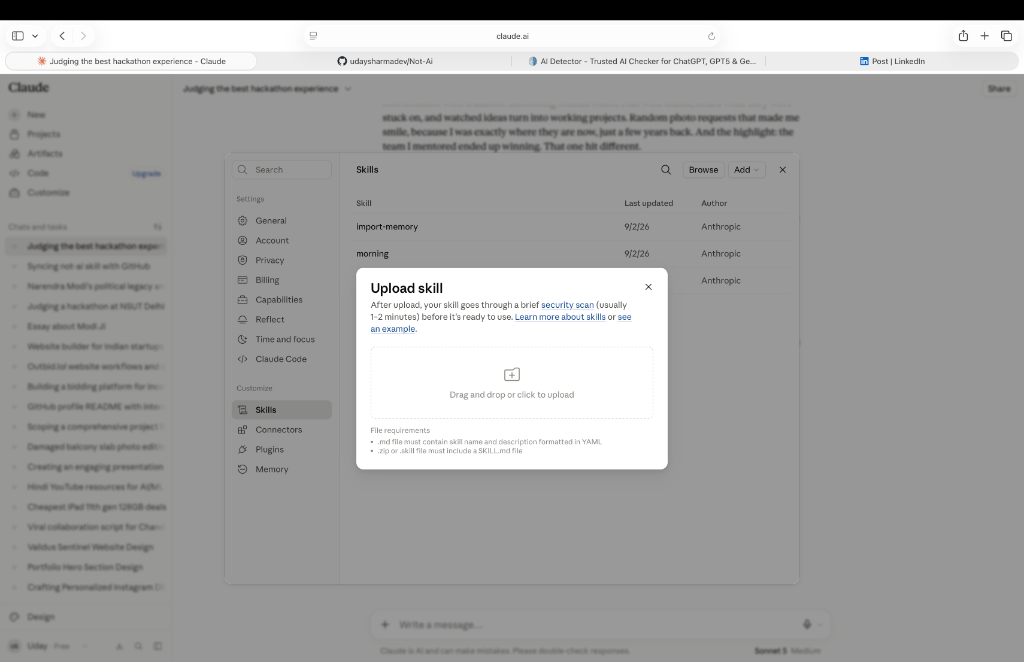
Task: Click search icon near Uday profile
Action: pyautogui.click(x=138, y=646)
